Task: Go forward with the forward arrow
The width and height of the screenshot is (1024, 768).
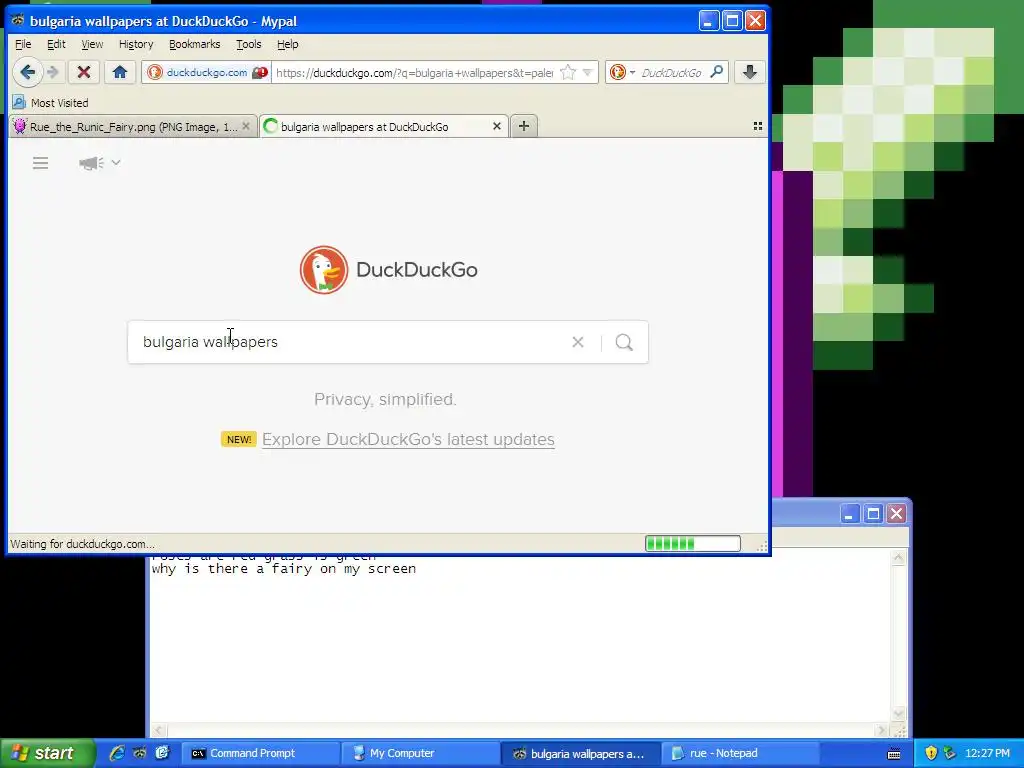Action: point(54,72)
